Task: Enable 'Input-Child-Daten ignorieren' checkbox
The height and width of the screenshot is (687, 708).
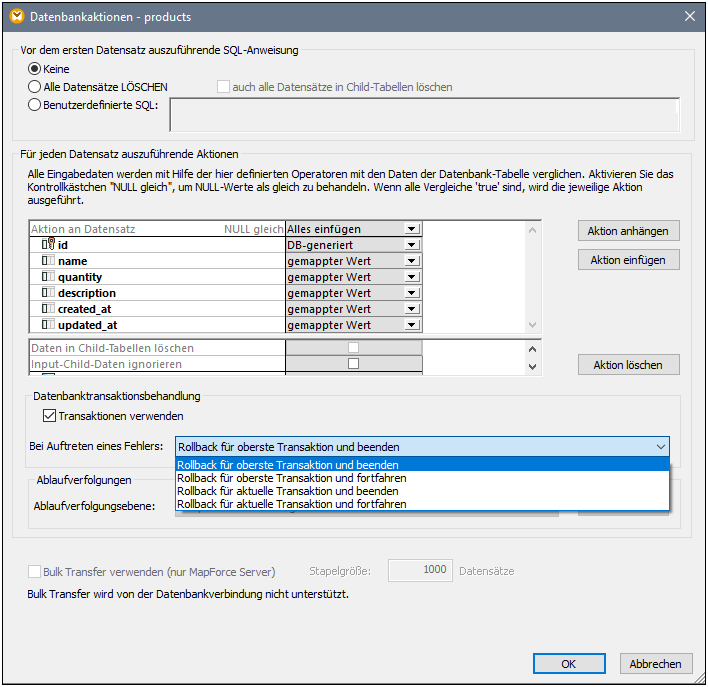Action: point(352,364)
